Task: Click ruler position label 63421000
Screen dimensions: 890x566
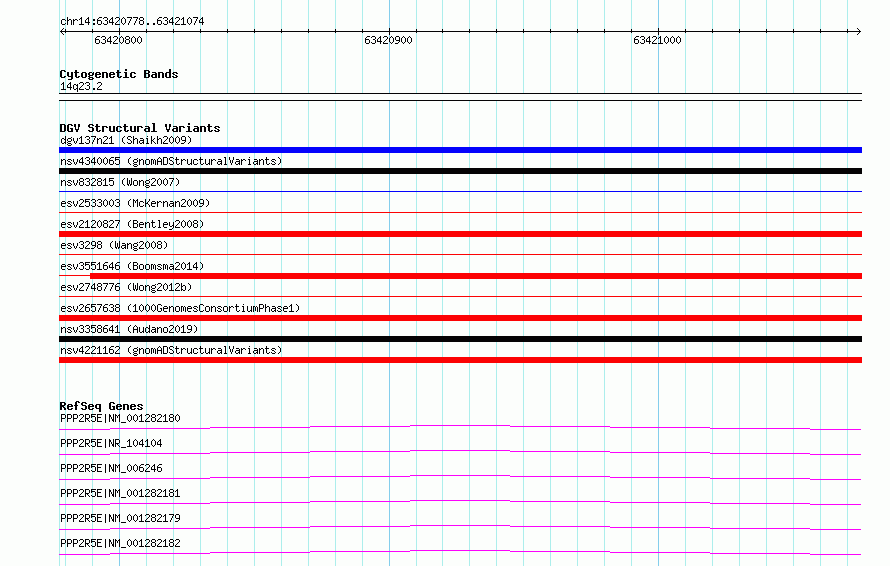Action: 657,40
